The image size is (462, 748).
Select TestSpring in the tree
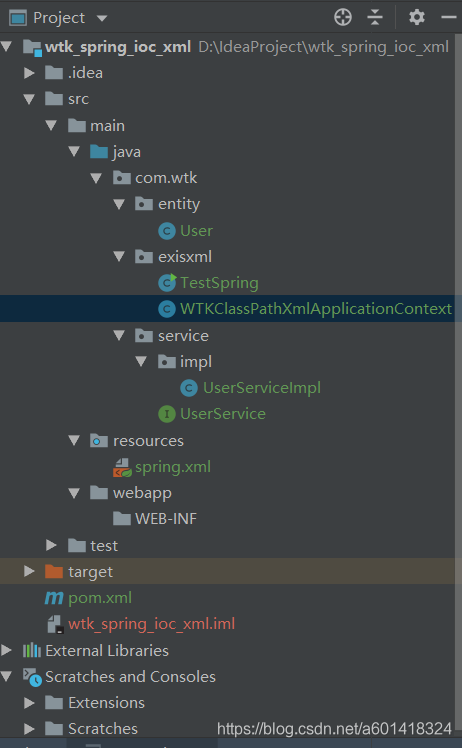pyautogui.click(x=219, y=283)
